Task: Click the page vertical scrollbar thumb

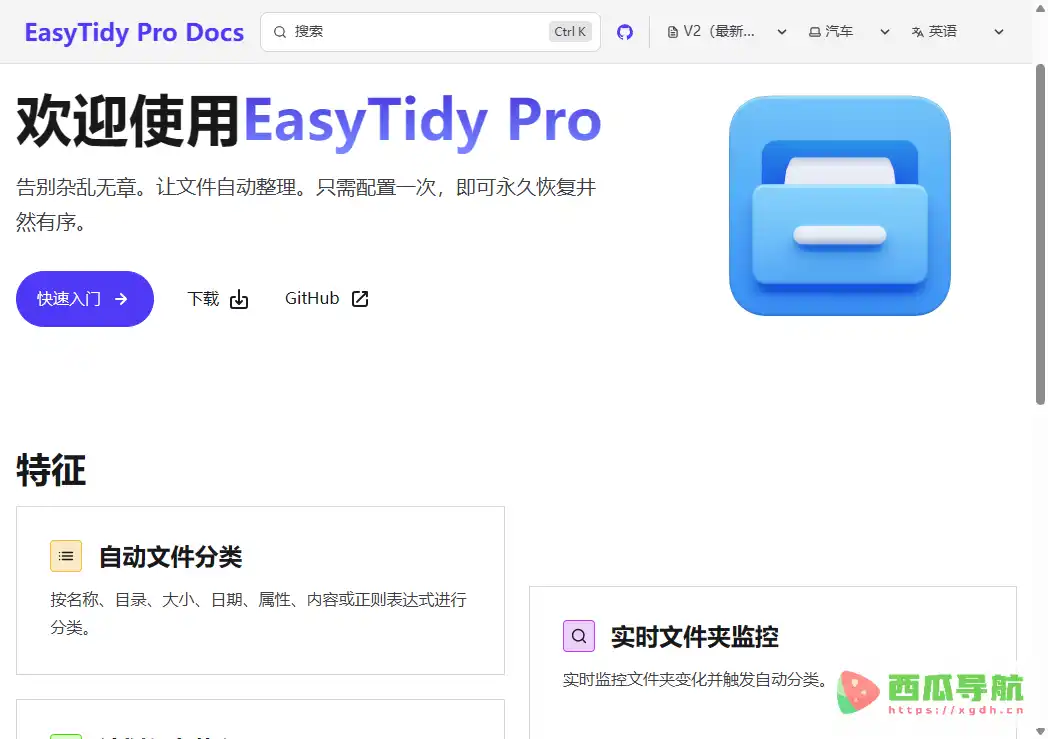Action: pos(1040,234)
